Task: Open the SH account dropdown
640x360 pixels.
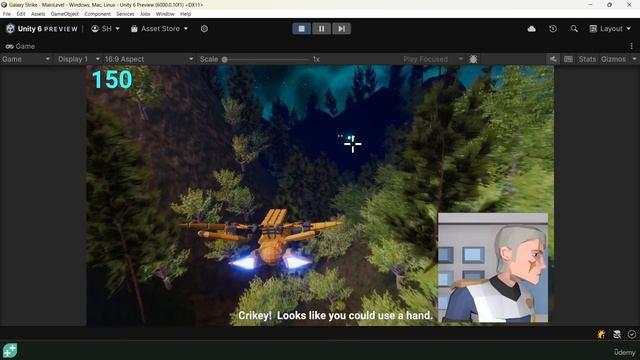Action: 105,29
